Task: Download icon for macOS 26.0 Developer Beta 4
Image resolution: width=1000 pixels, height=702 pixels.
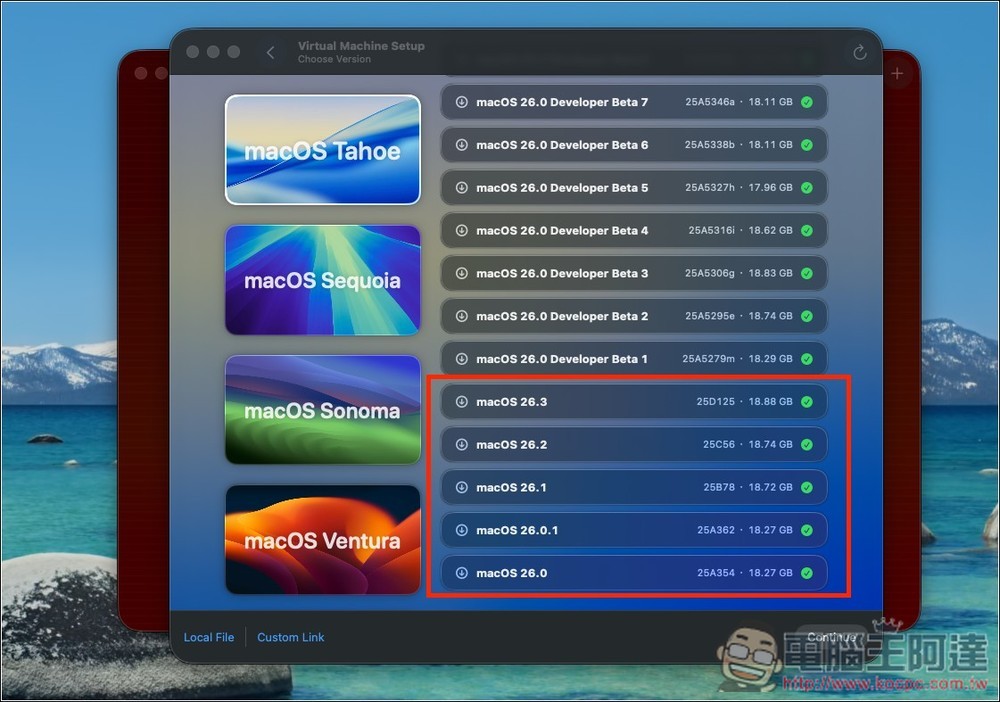Action: click(x=462, y=230)
